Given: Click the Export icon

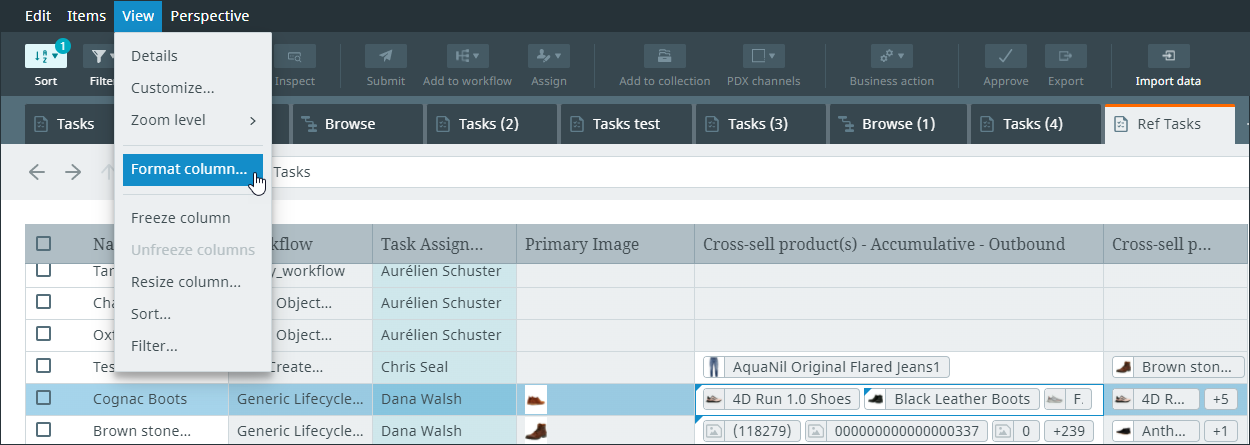Looking at the screenshot, I should coord(1065,57).
